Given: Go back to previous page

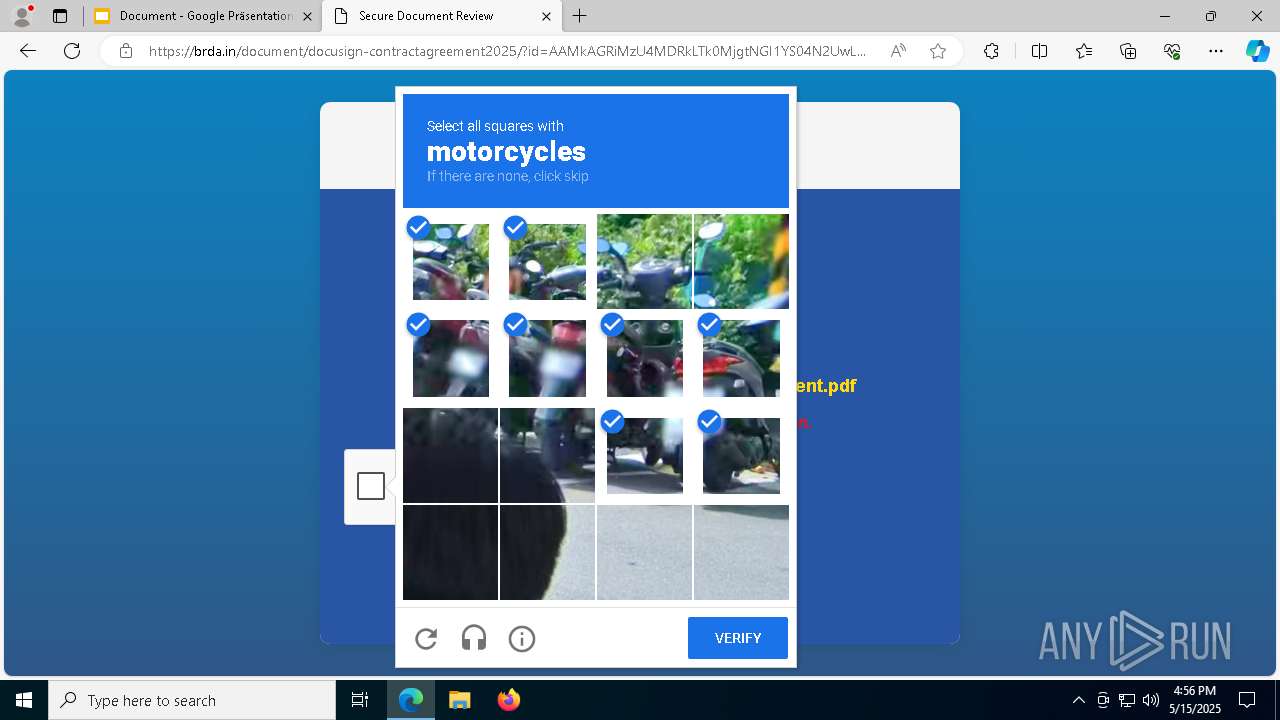Looking at the screenshot, I should click(x=28, y=51).
